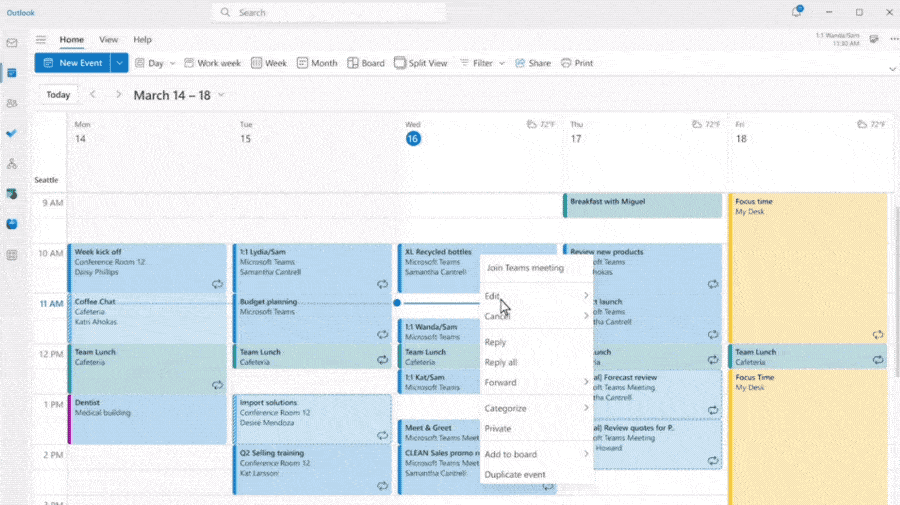Open the People icon in sidebar
Viewport: 900px width, 505px height.
click(x=12, y=103)
